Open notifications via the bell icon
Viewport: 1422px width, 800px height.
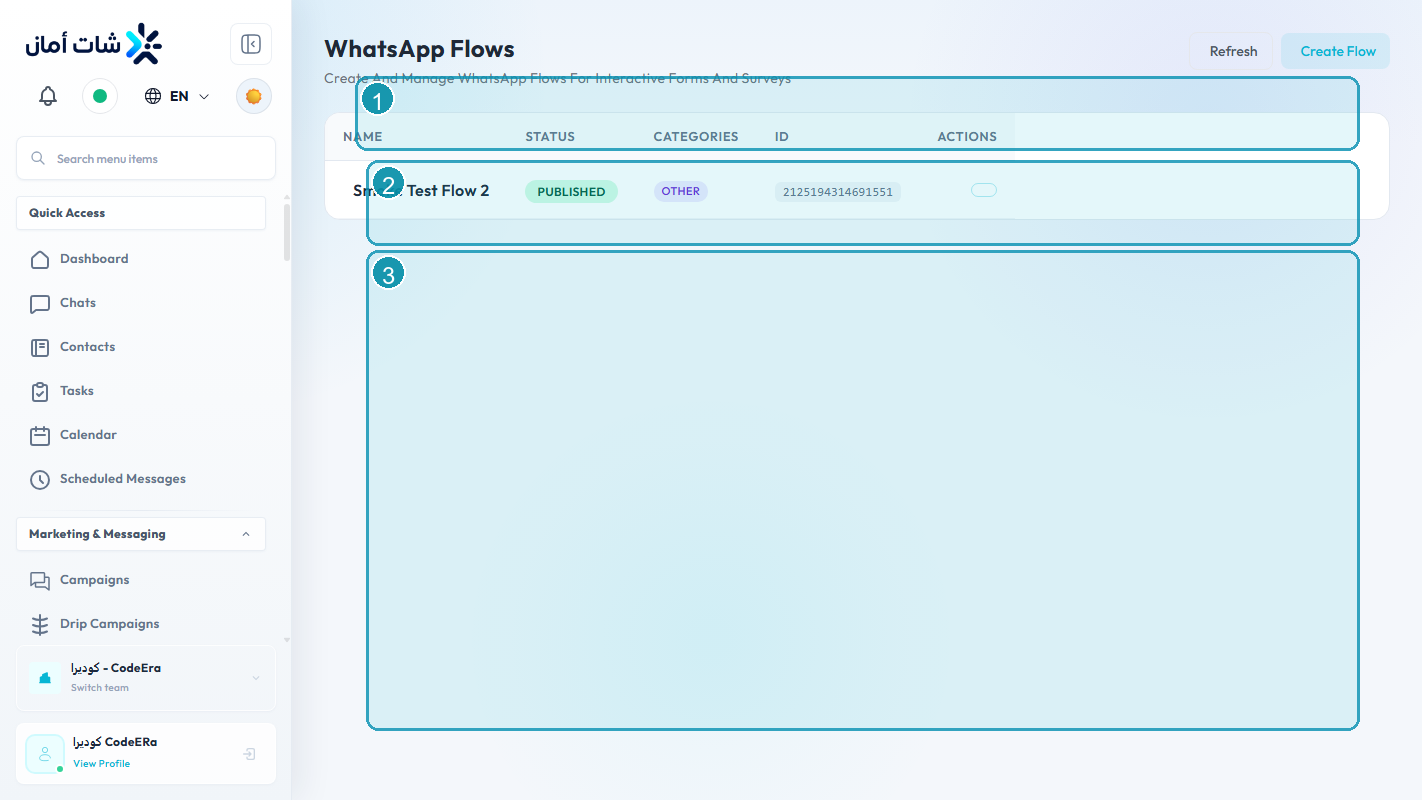click(48, 96)
